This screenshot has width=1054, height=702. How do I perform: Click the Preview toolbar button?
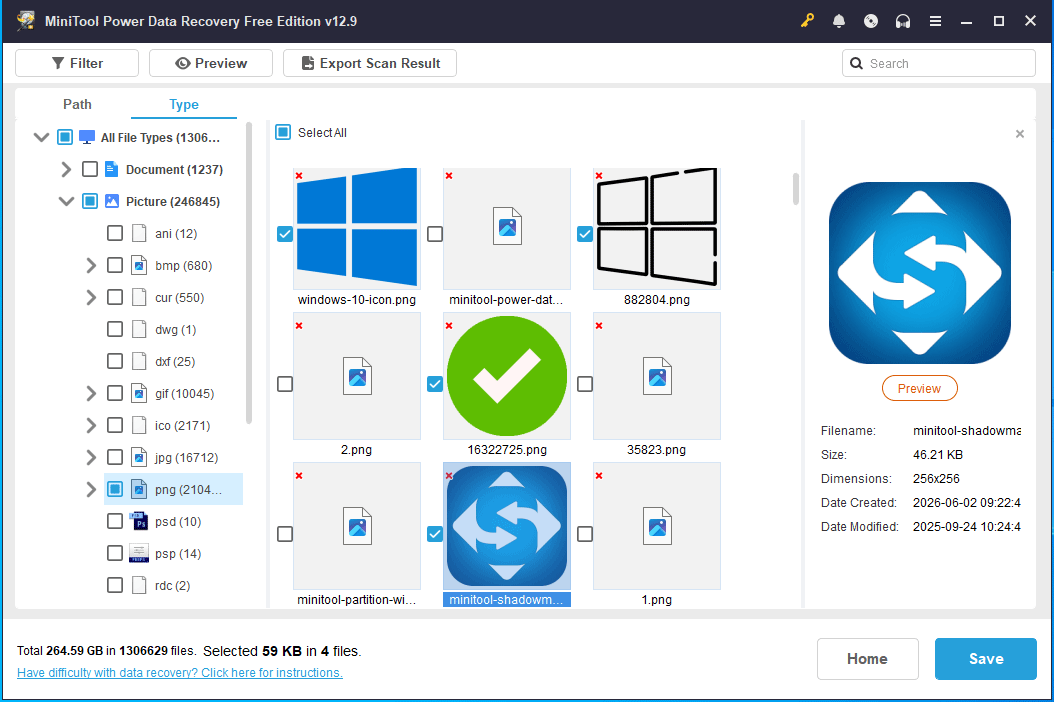(x=211, y=63)
